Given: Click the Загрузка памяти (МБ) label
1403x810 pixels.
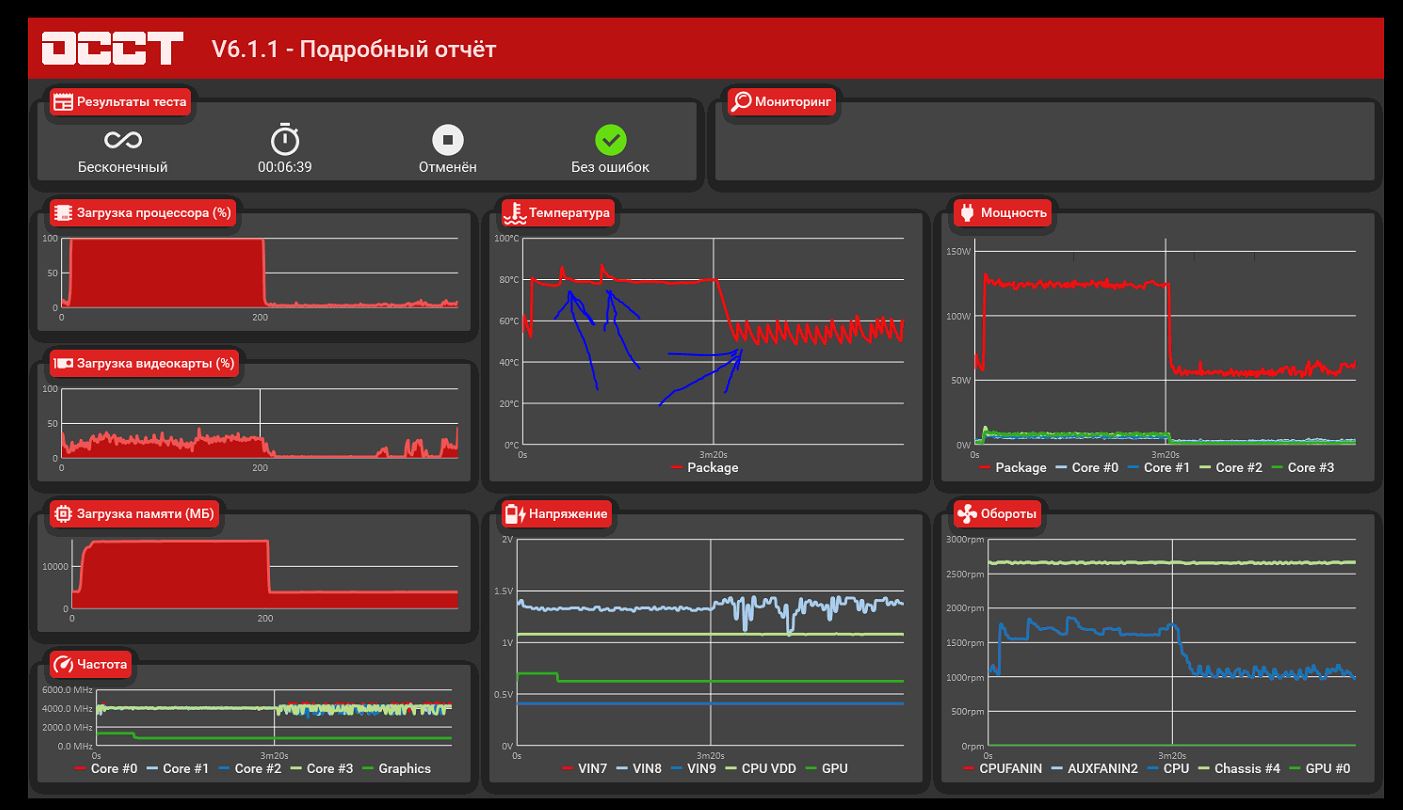Looking at the screenshot, I should 145,514.
